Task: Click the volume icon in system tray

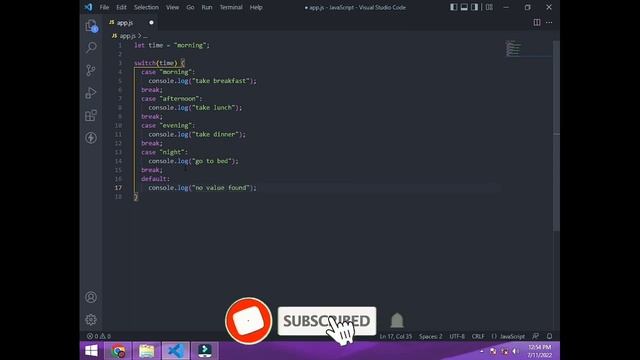Action: coord(516,351)
